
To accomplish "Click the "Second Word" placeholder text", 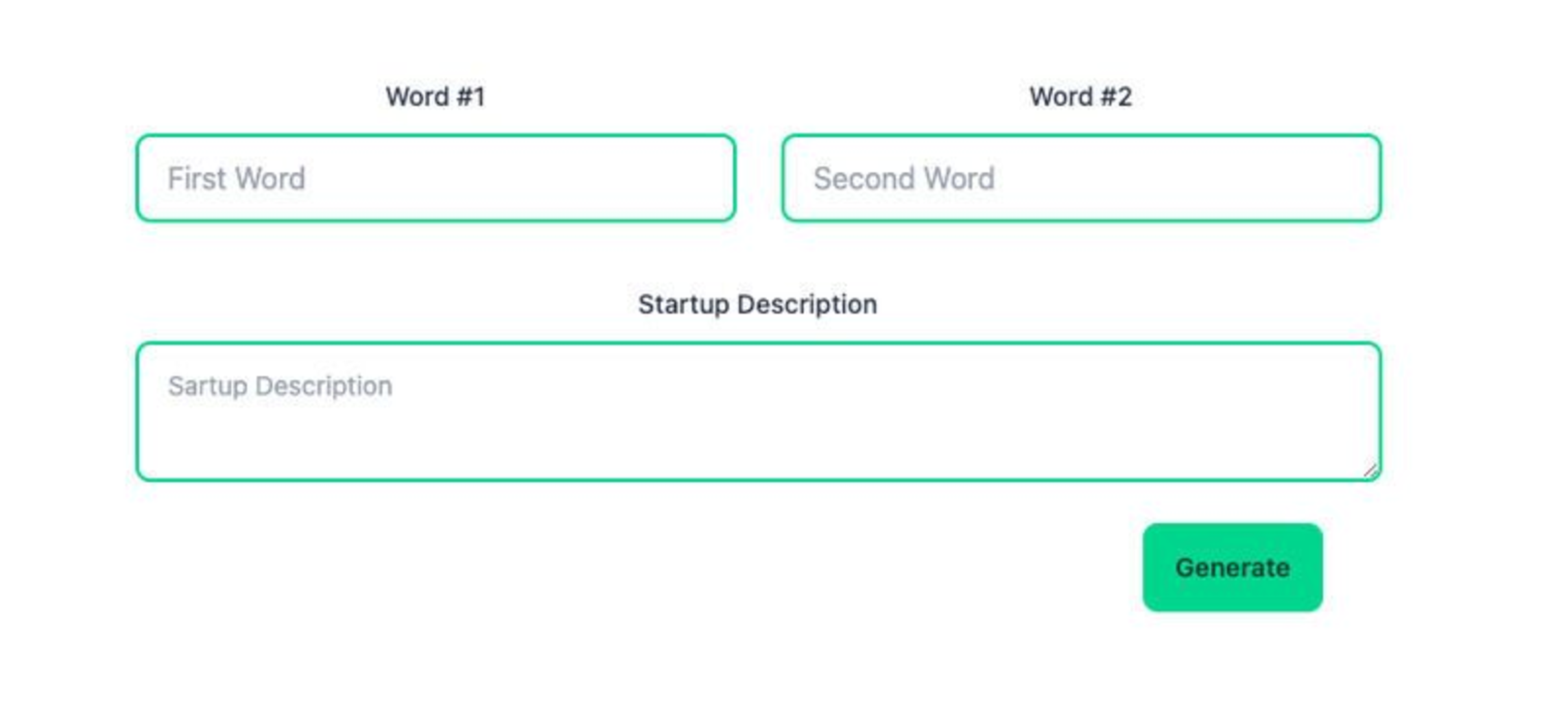I will tap(904, 178).
